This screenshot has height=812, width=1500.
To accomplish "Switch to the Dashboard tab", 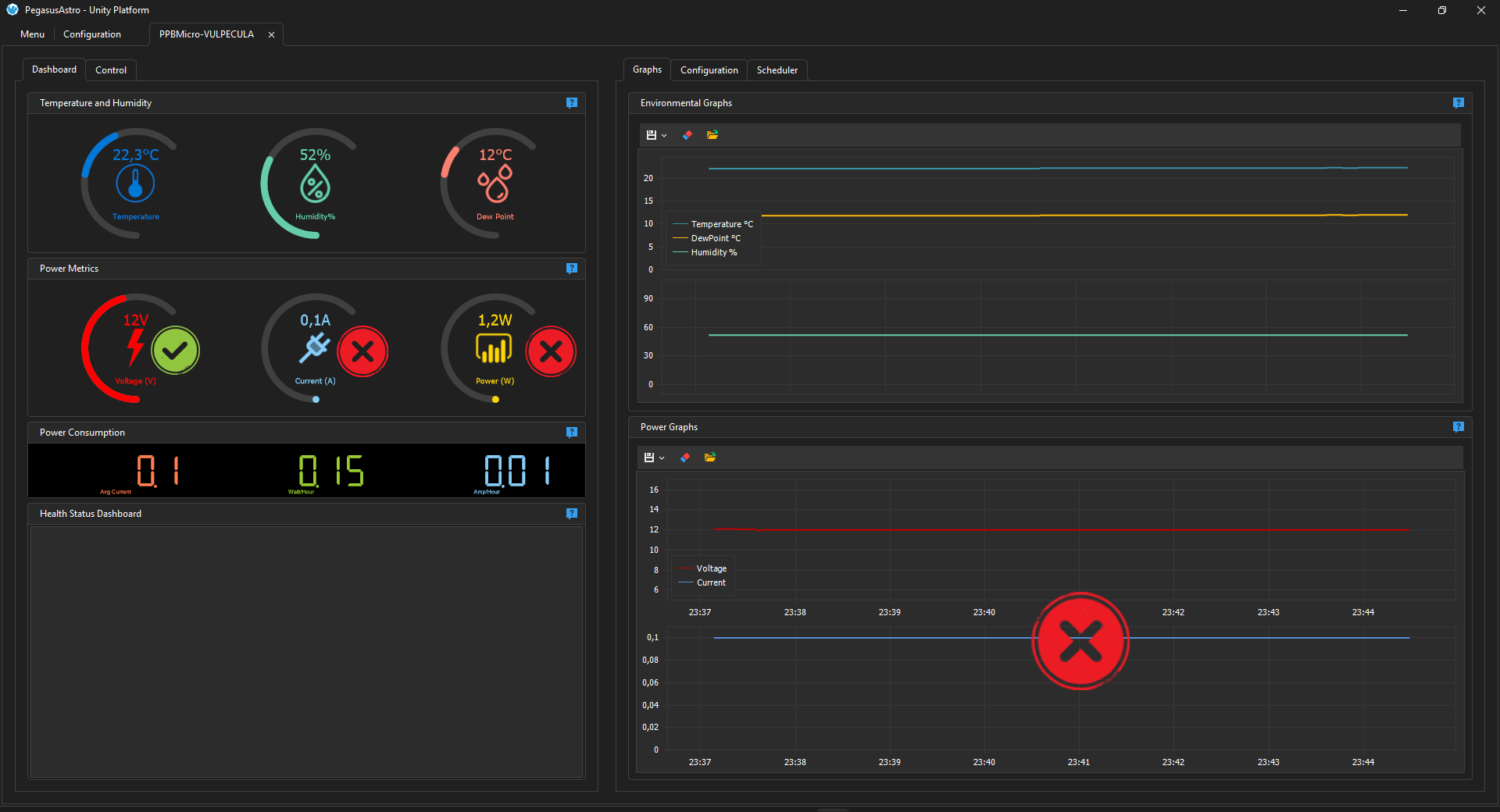I will (54, 69).
